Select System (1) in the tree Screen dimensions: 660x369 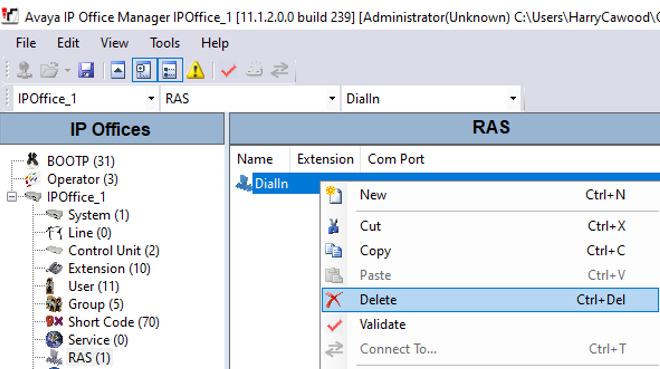coord(98,215)
